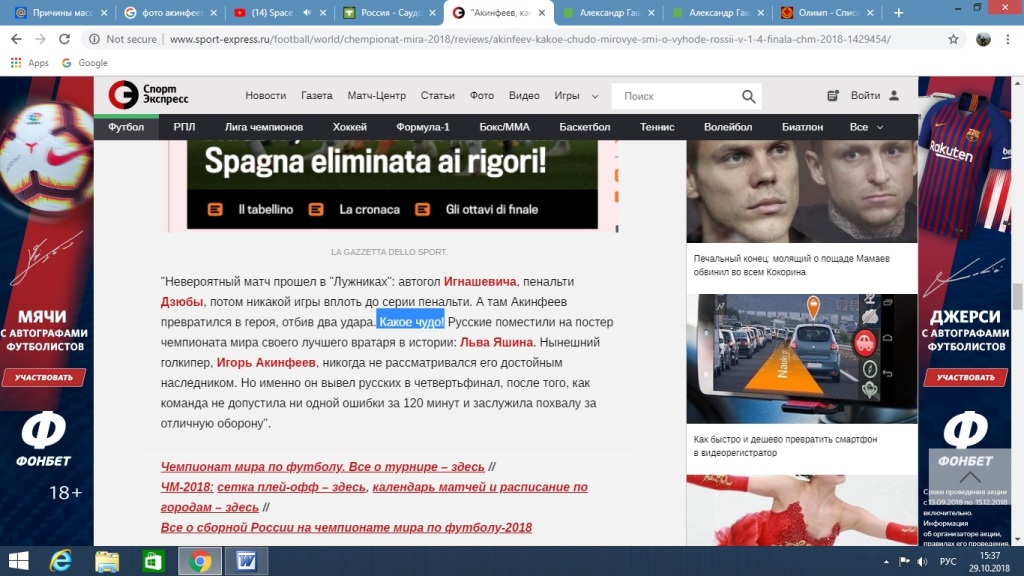
Task: Open the Фото section
Action: (x=482, y=95)
